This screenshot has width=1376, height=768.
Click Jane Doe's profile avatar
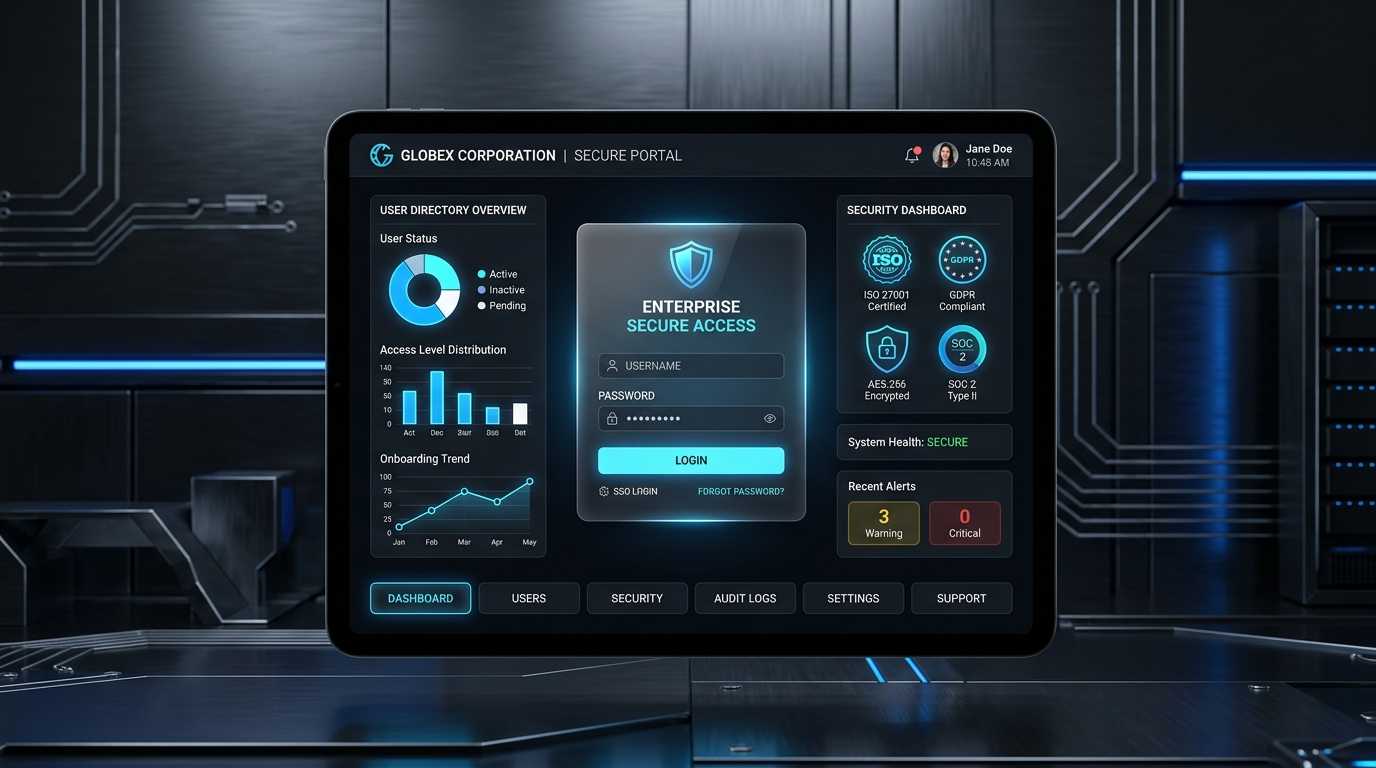pyautogui.click(x=945, y=155)
